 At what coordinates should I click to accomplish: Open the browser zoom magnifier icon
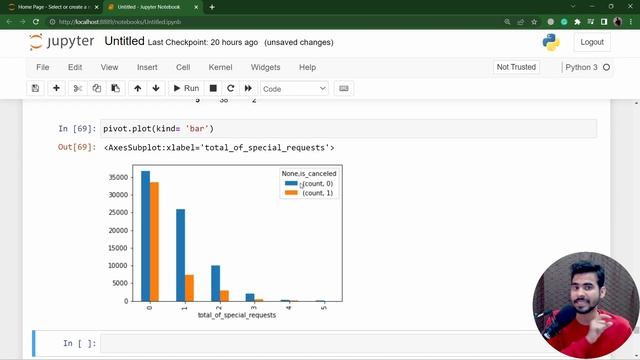(507, 22)
